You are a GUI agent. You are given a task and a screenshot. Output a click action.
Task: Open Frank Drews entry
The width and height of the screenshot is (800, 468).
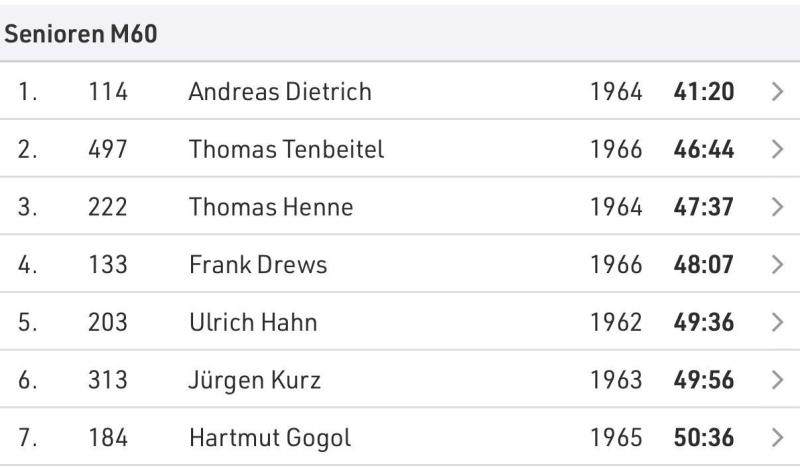click(x=257, y=265)
